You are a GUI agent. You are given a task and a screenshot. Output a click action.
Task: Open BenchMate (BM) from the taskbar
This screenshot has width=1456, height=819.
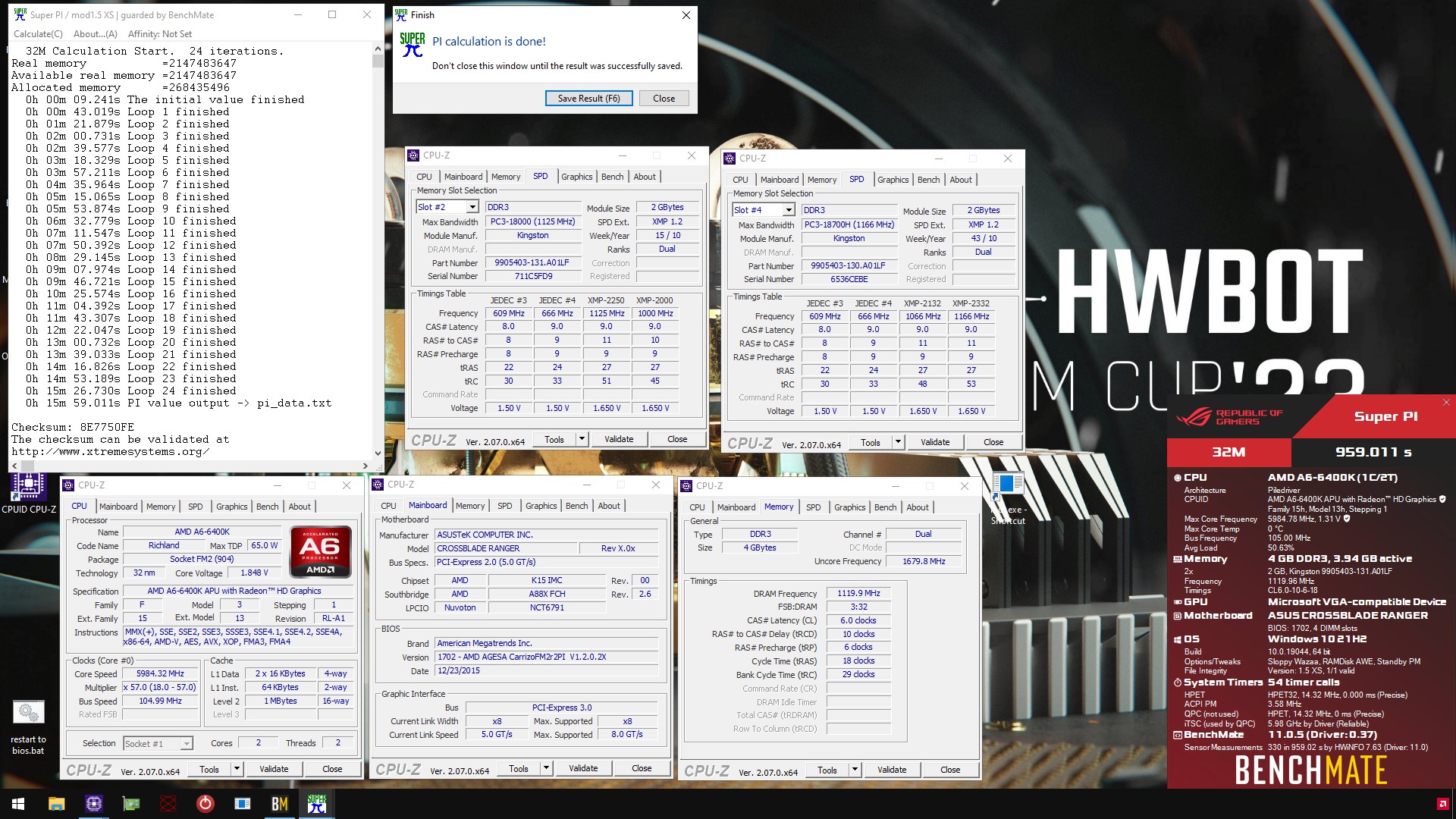tap(279, 804)
